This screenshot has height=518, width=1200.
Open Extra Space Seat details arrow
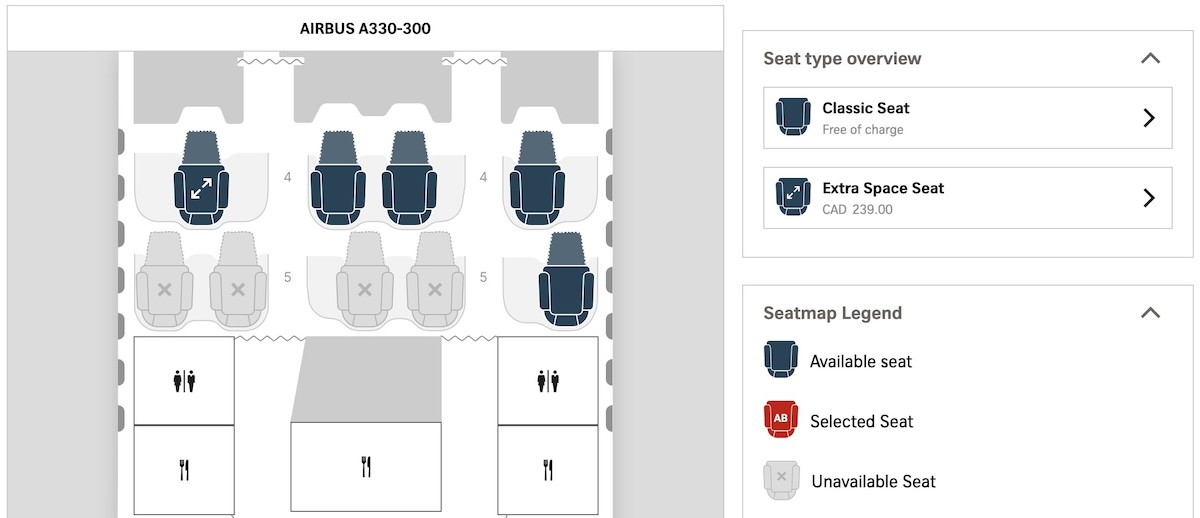[1149, 198]
